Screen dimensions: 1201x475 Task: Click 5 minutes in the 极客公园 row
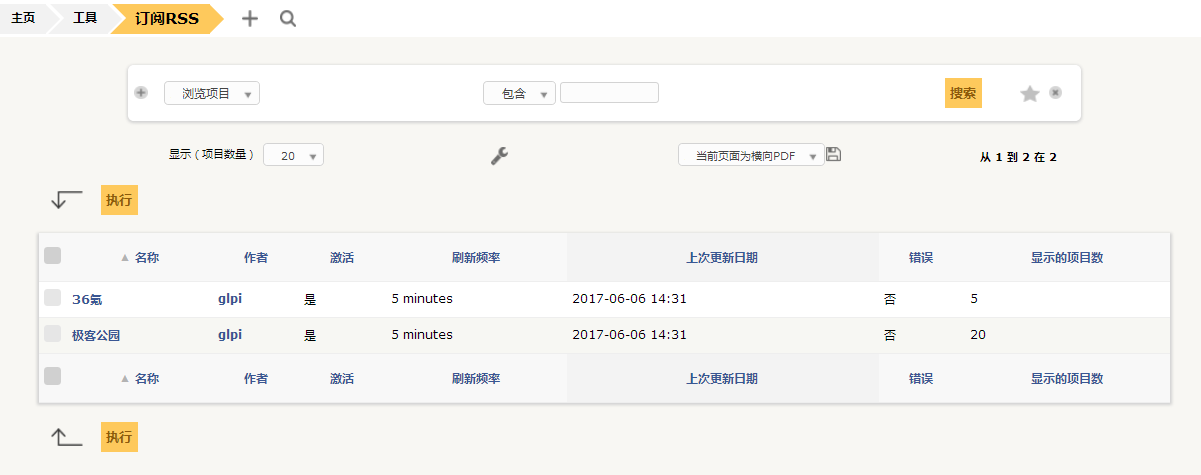point(422,335)
